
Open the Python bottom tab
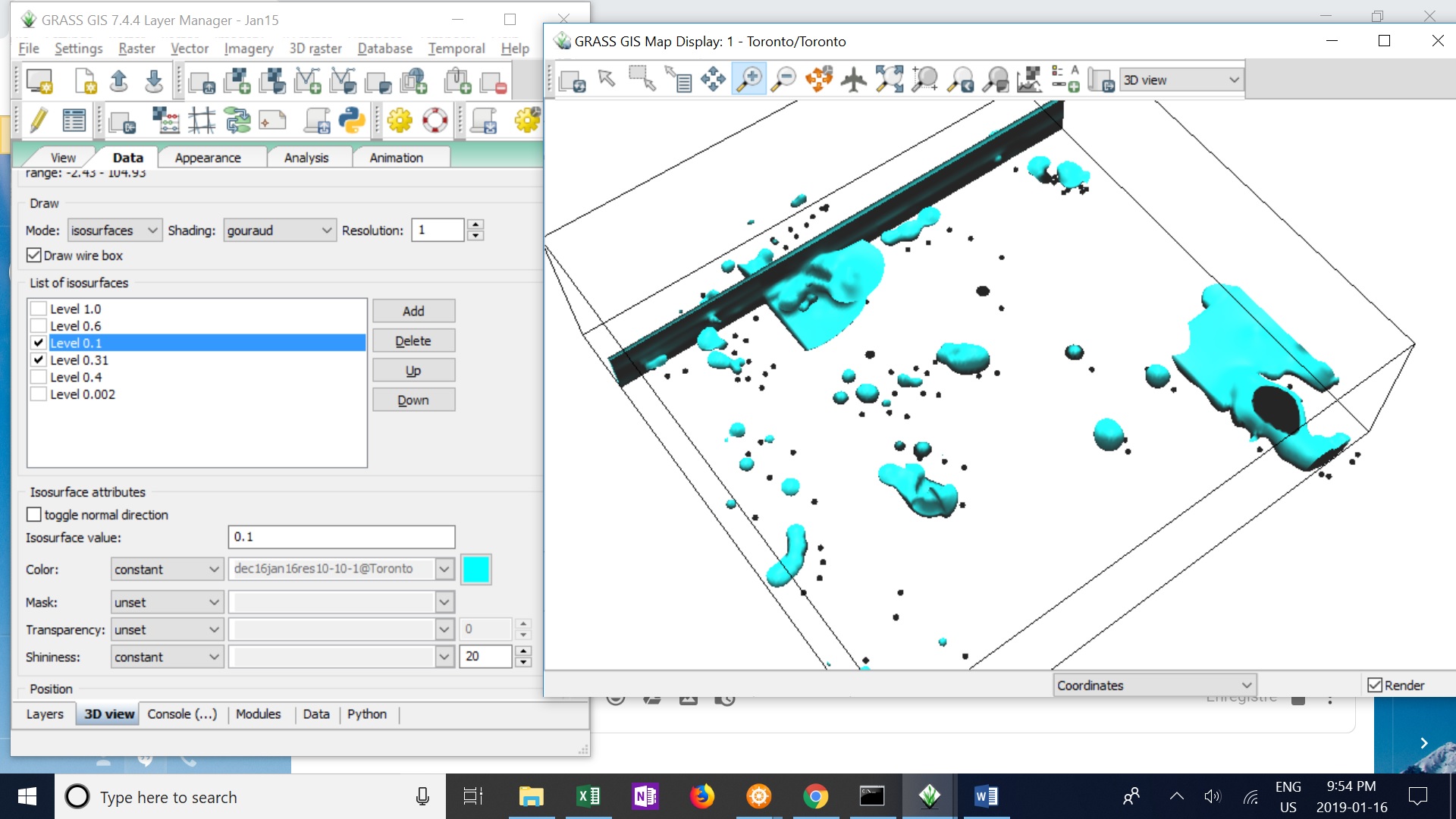[367, 714]
